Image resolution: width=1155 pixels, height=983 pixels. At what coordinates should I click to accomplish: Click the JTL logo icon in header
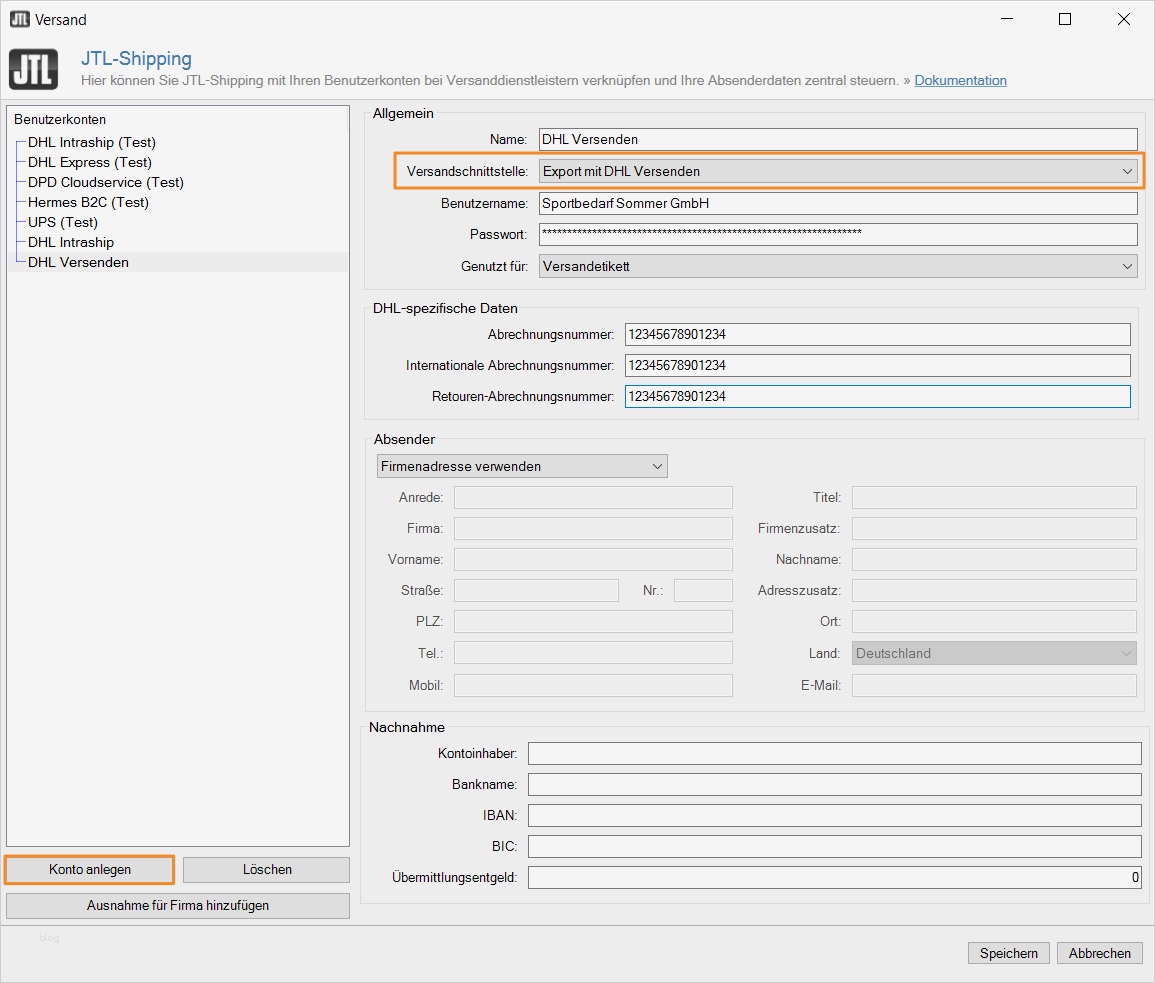pos(33,69)
